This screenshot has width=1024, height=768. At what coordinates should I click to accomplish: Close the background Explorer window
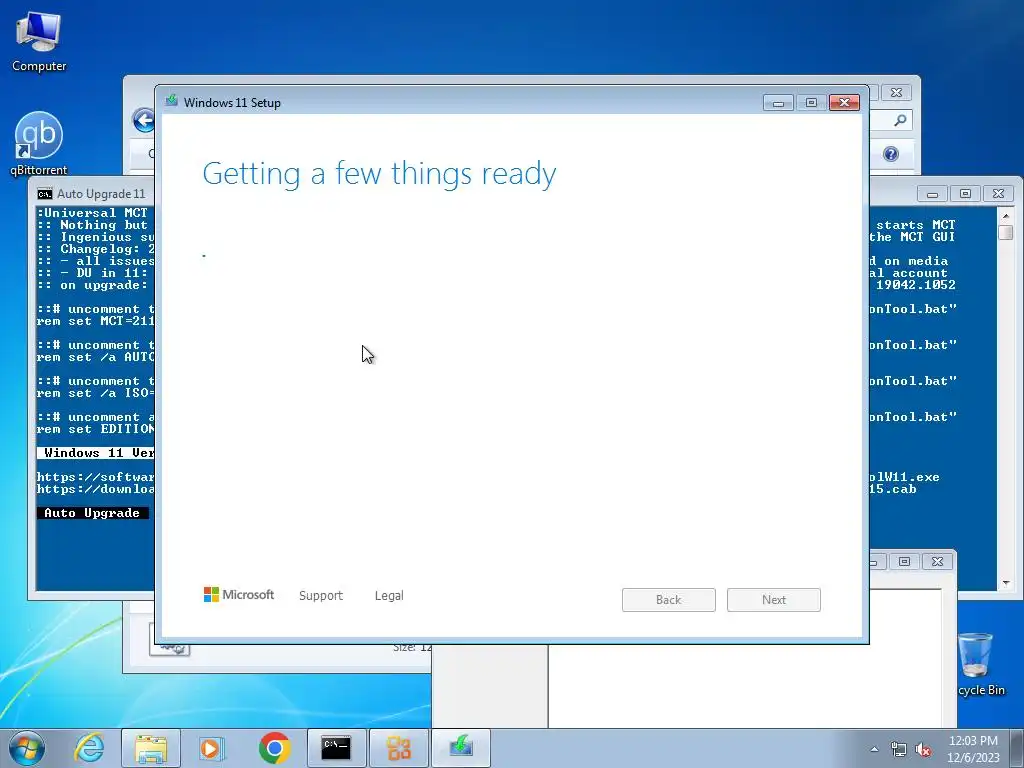[897, 93]
